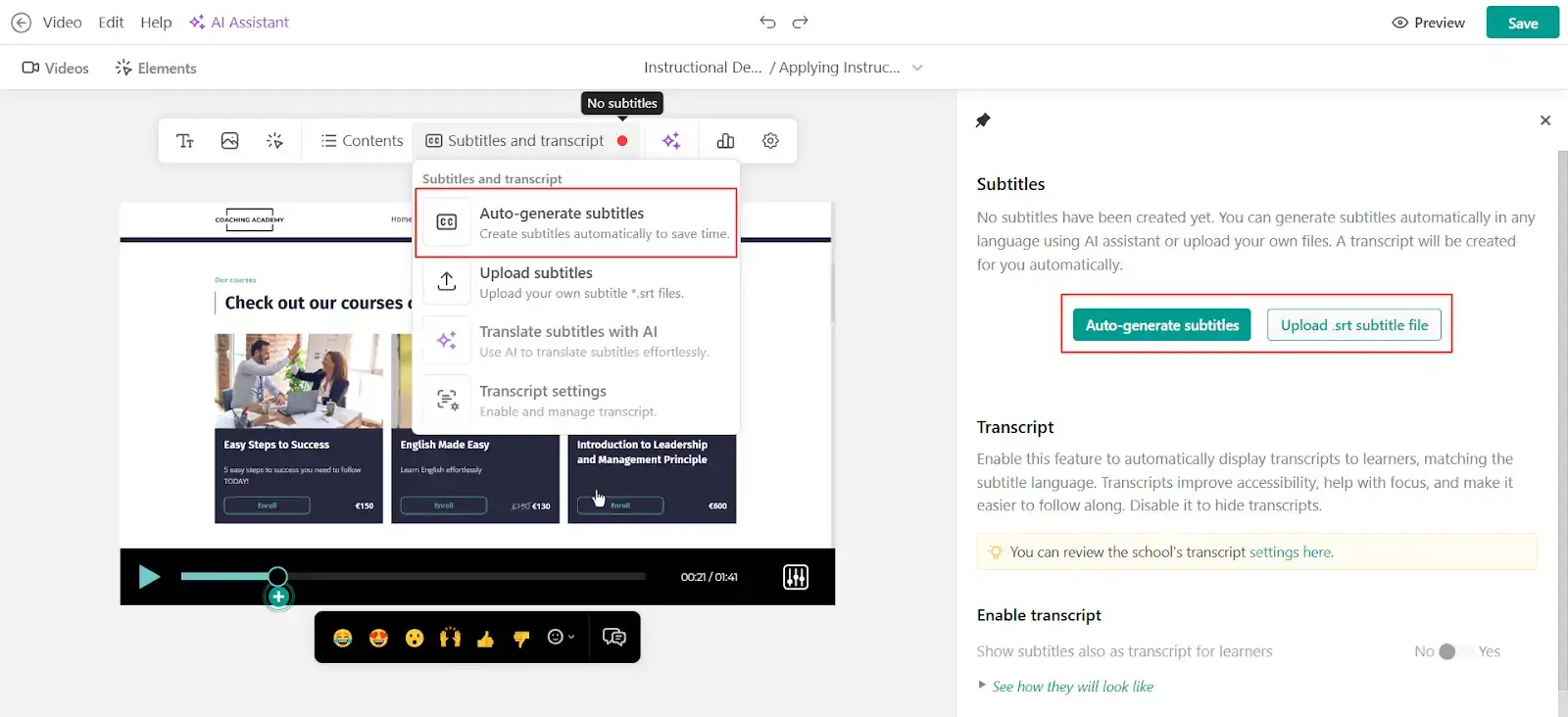
Task: Open the analytics bar chart icon
Action: [725, 141]
